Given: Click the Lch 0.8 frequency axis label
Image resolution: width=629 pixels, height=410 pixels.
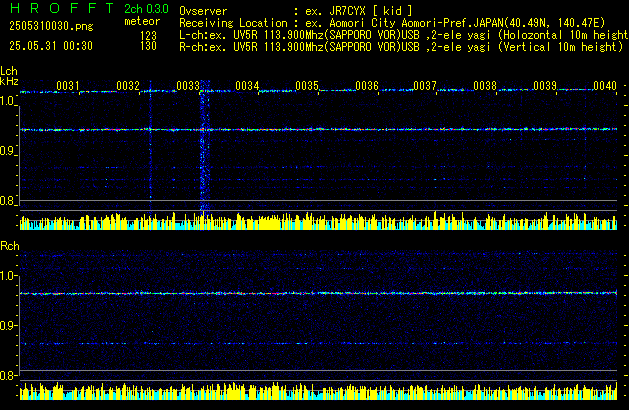Looking at the screenshot, I should pyautogui.click(x=7, y=201).
